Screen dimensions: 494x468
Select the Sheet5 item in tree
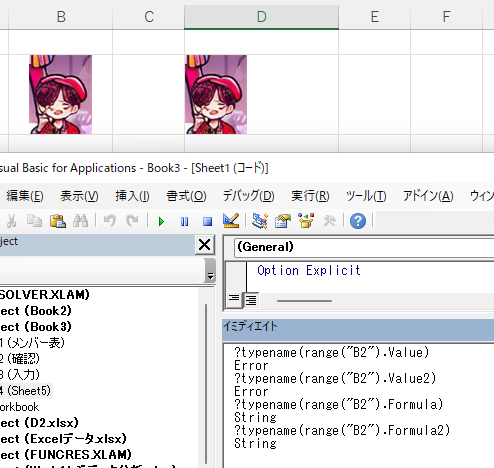click(26, 391)
